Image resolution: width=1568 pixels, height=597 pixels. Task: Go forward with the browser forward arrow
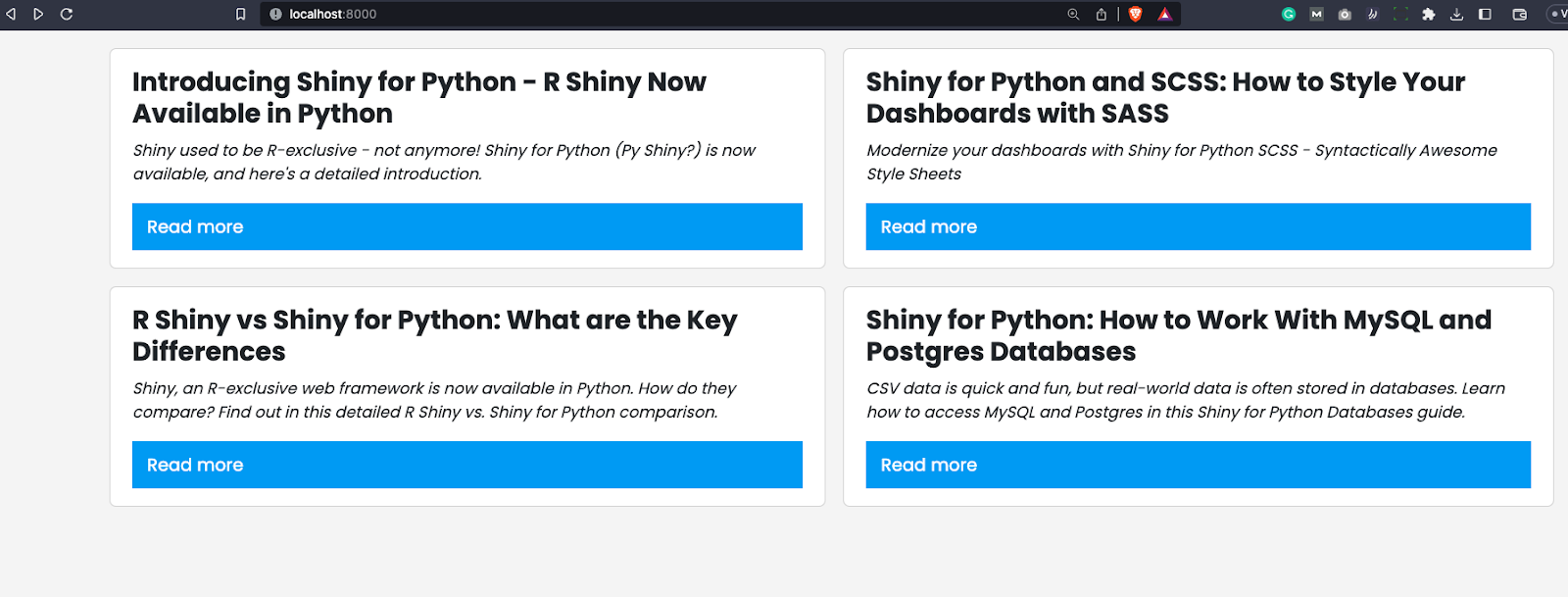[x=38, y=14]
